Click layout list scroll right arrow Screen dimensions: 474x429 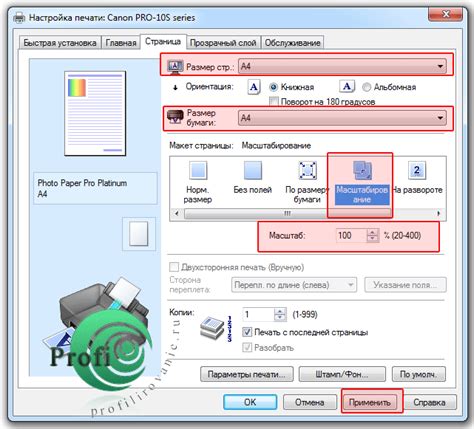439,213
